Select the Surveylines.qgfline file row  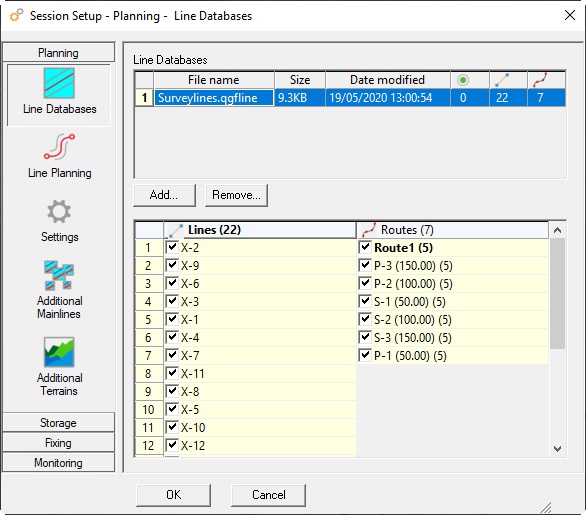[350, 98]
